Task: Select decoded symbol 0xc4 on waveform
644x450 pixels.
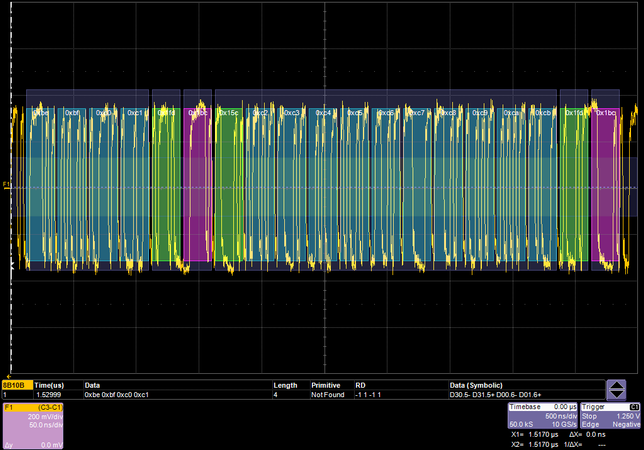Action: 323,184
